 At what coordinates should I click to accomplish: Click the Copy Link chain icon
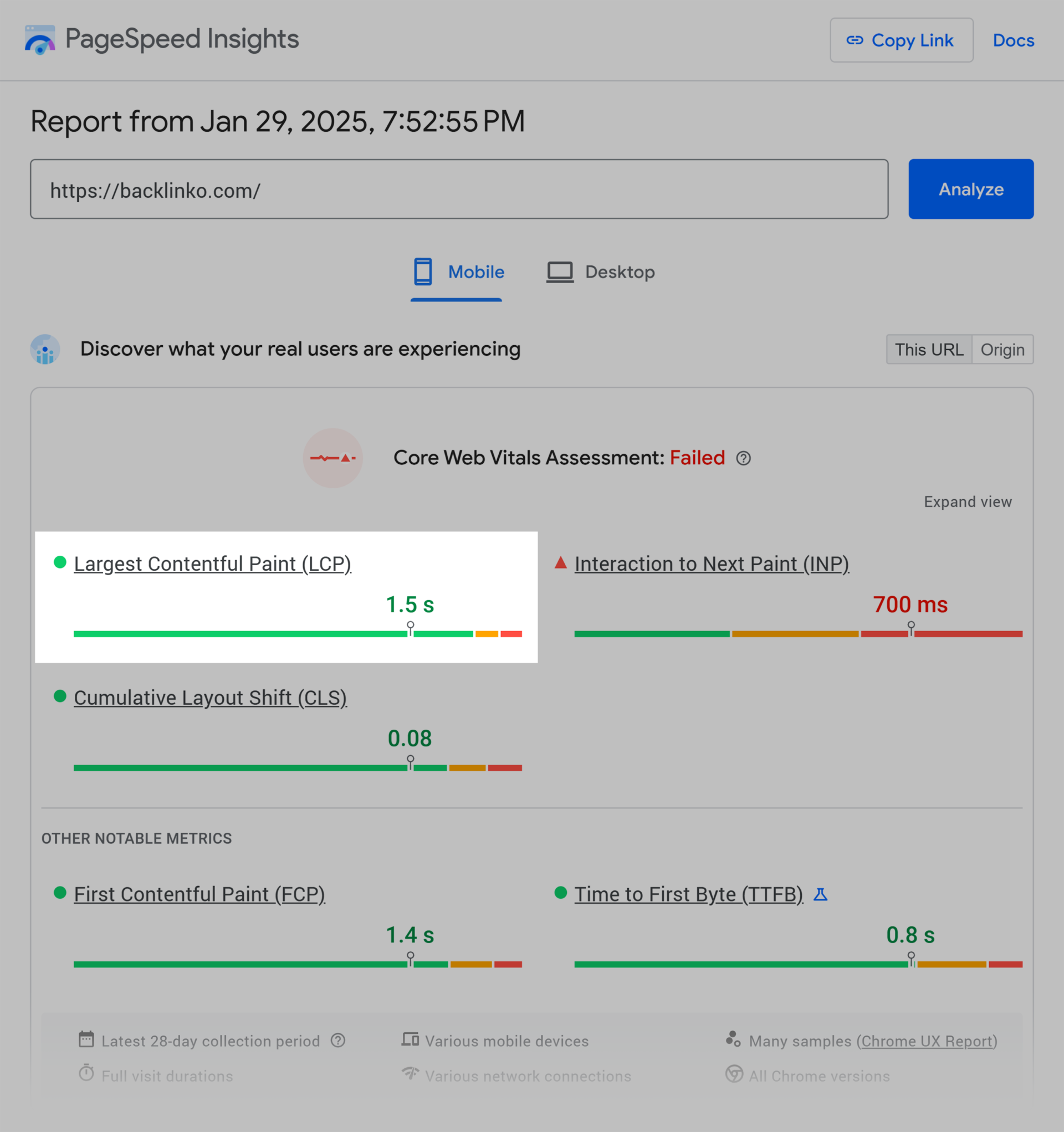click(x=856, y=40)
